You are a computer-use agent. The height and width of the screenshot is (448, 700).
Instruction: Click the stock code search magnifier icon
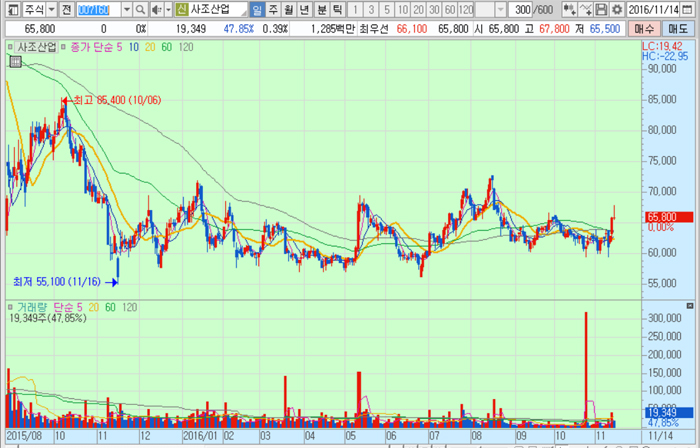click(141, 9)
